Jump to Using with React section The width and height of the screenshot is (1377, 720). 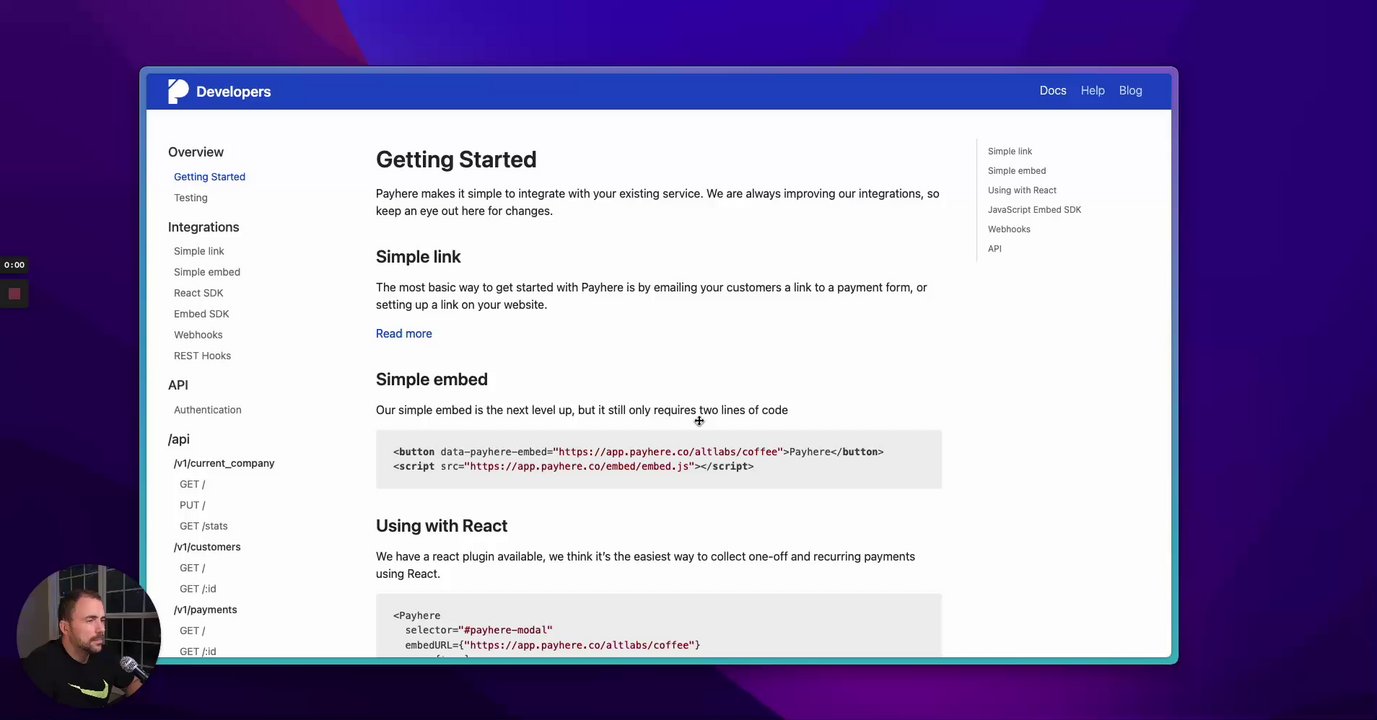[1022, 190]
